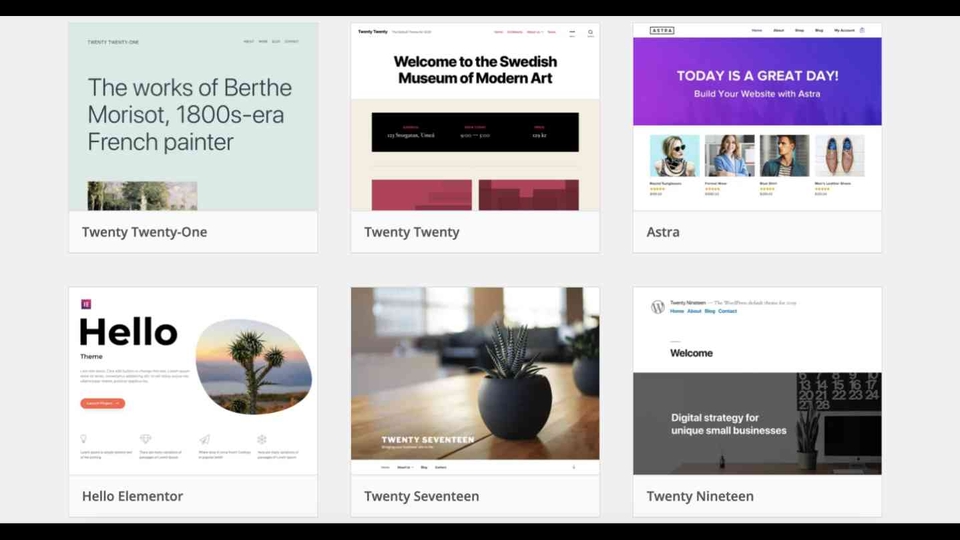Click the 'About' link in Twenty Nineteen preview
The image size is (960, 540).
694,311
